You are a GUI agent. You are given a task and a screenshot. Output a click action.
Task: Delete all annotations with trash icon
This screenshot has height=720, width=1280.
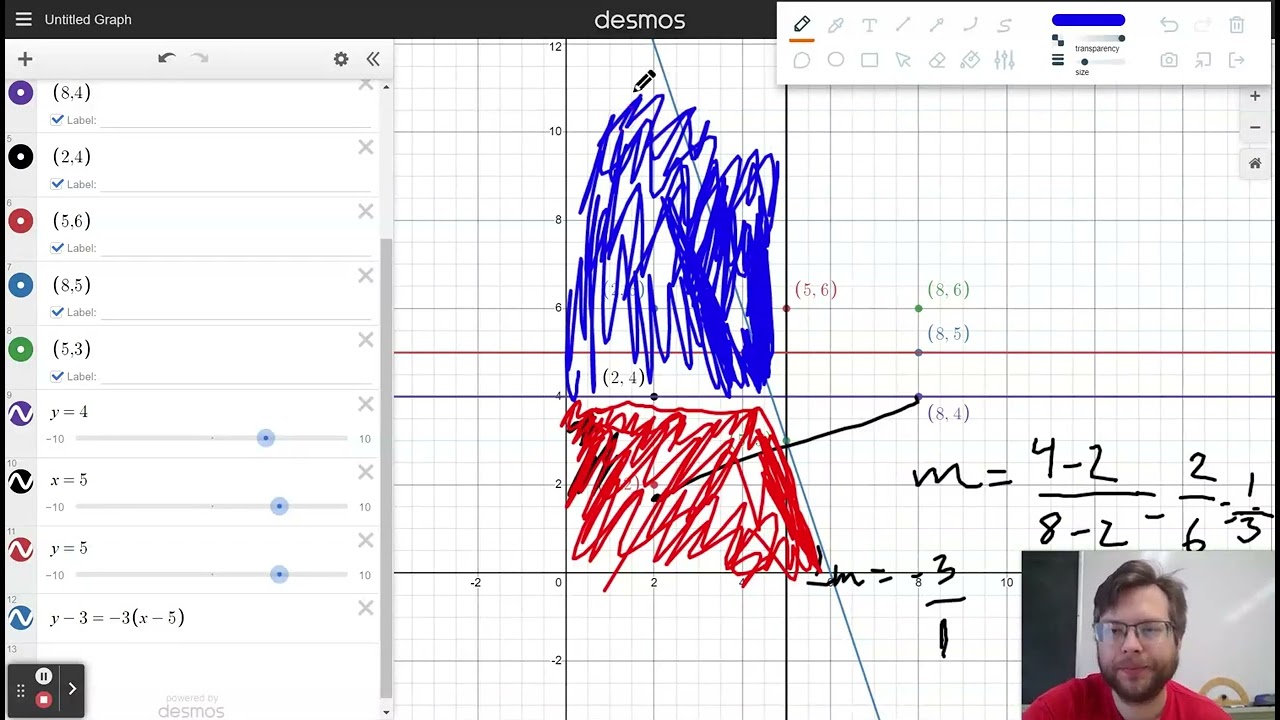pyautogui.click(x=1237, y=25)
